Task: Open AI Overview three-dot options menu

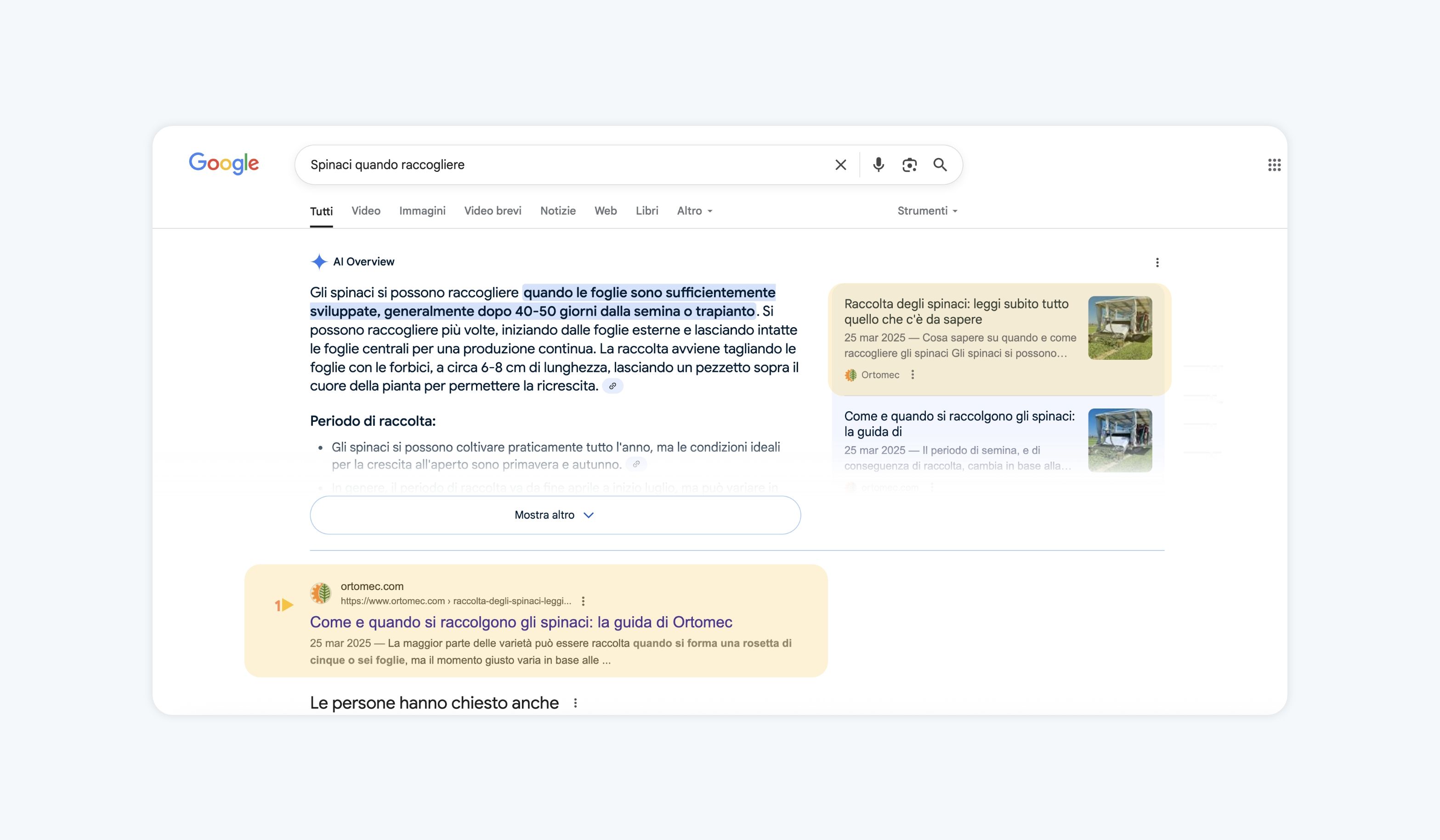Action: [x=1158, y=262]
